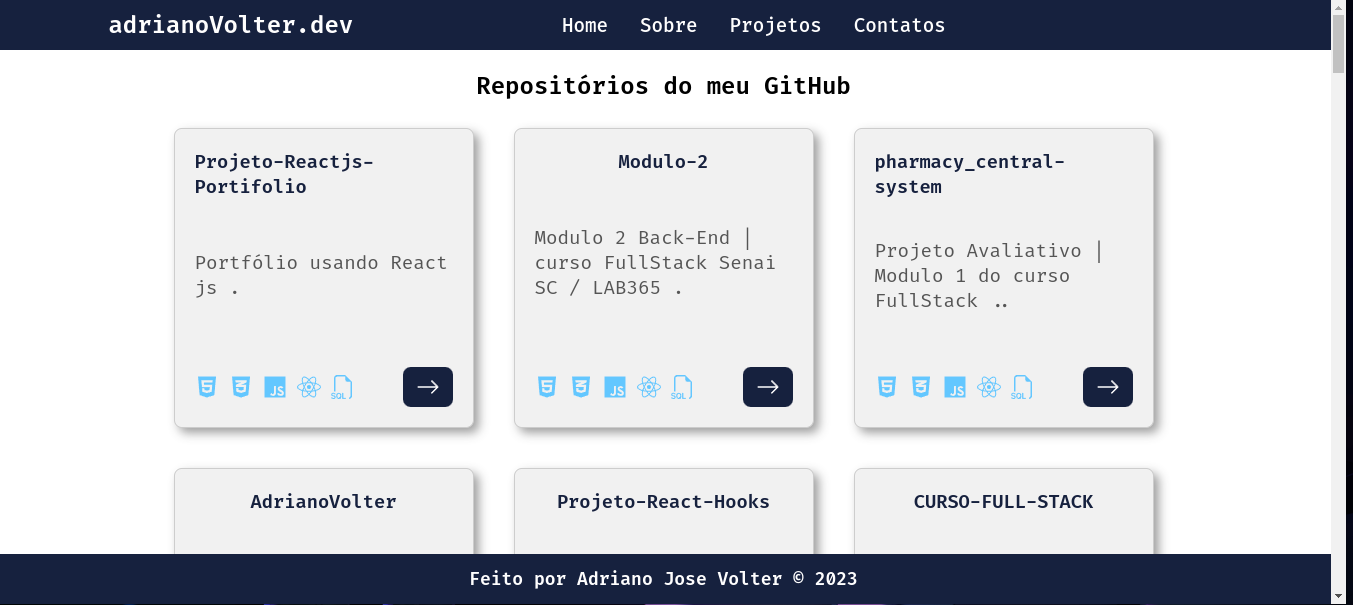Viewport: 1353px width, 605px height.
Task: Navigate to the Projetos section
Action: click(775, 25)
